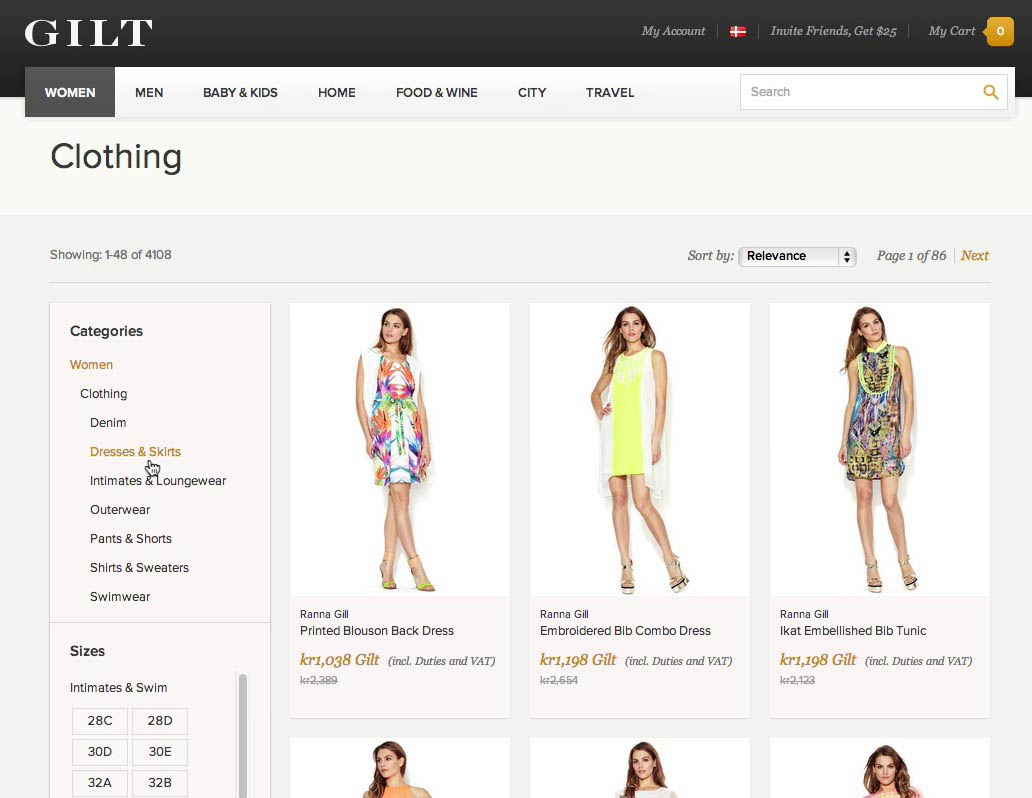Click inside the Search text field
1032x798 pixels.
pyautogui.click(x=855, y=92)
